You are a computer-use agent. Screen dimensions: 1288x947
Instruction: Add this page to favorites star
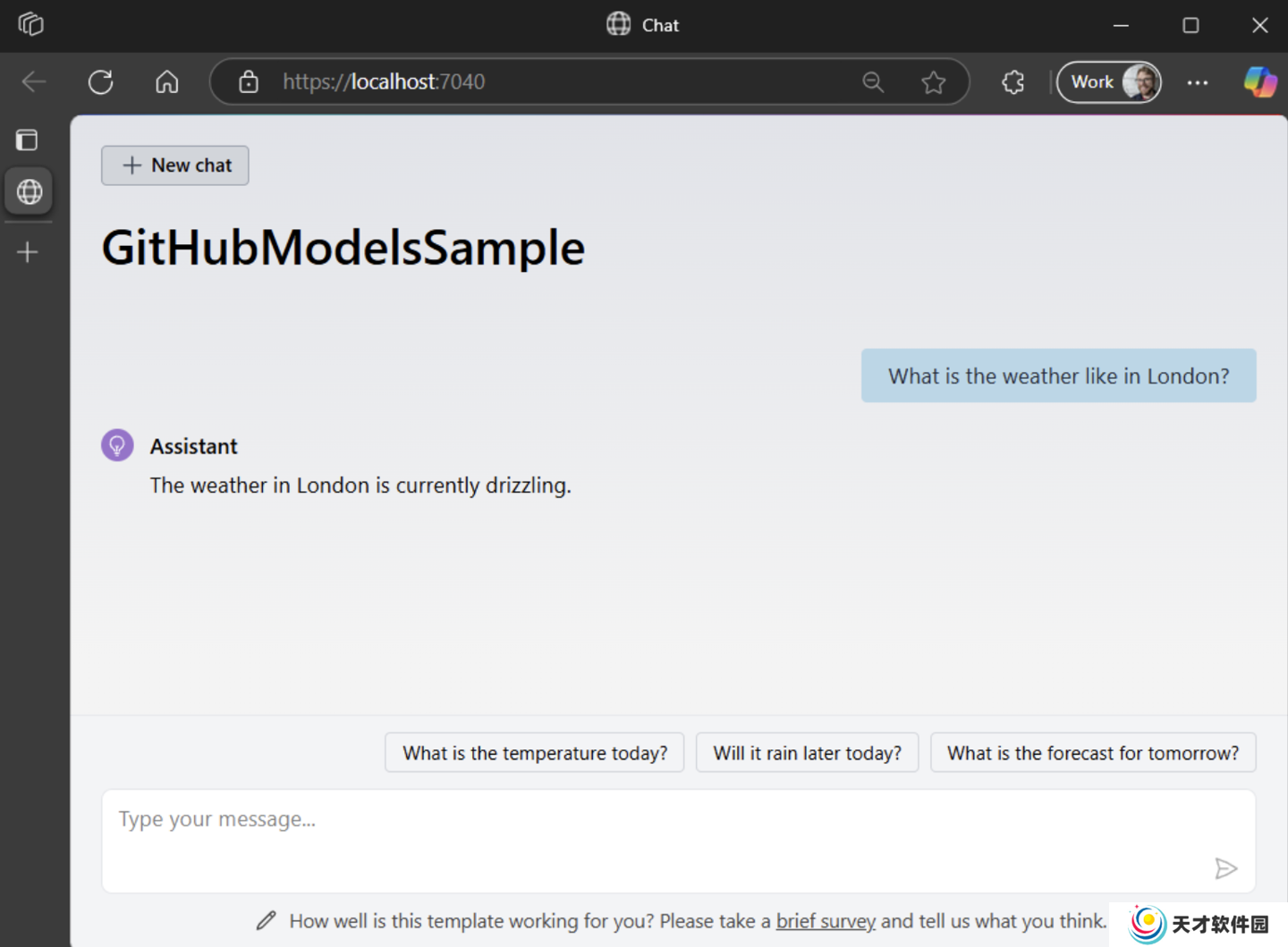pyautogui.click(x=934, y=82)
